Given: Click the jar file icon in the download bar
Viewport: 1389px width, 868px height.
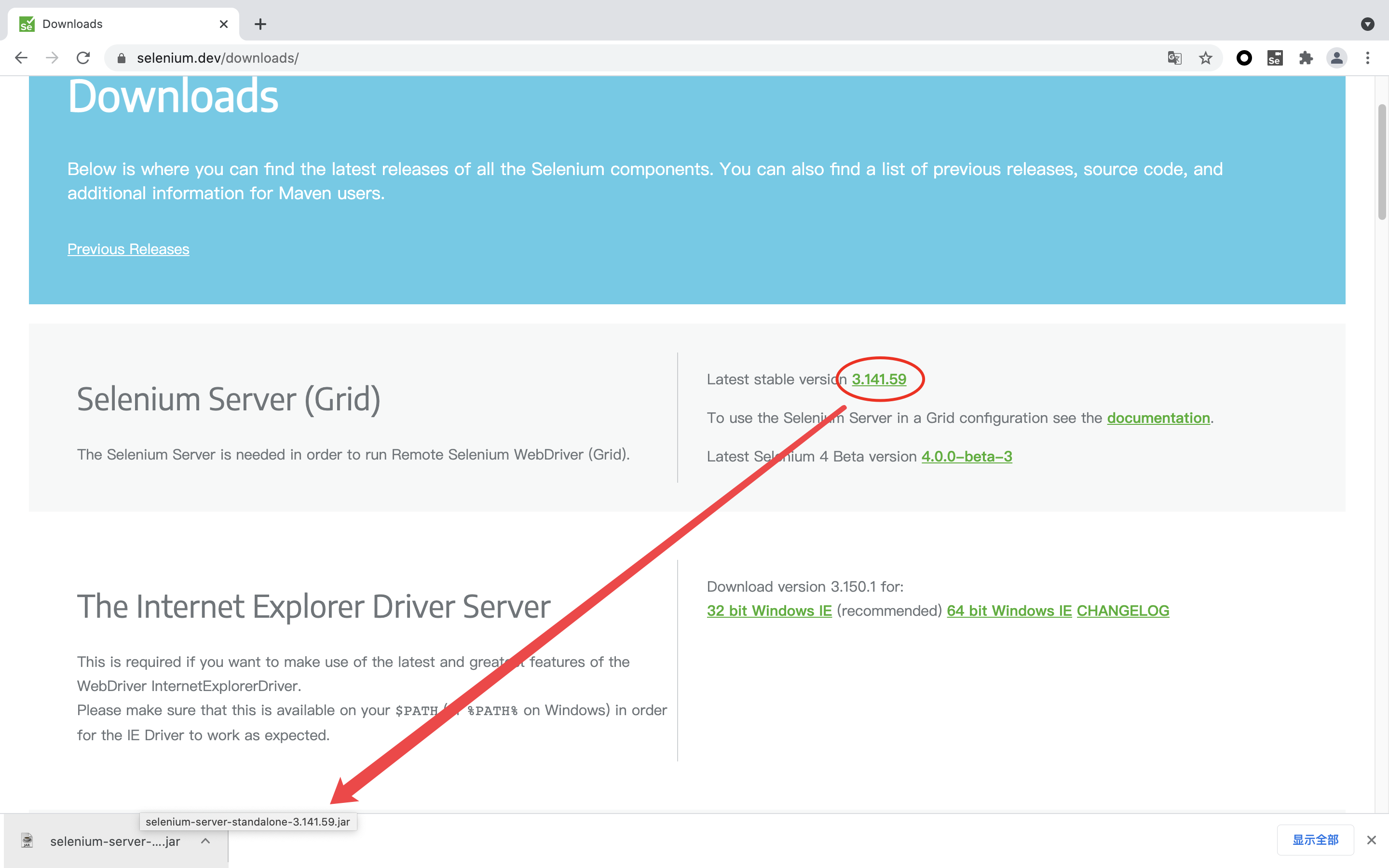Looking at the screenshot, I should coord(27,841).
